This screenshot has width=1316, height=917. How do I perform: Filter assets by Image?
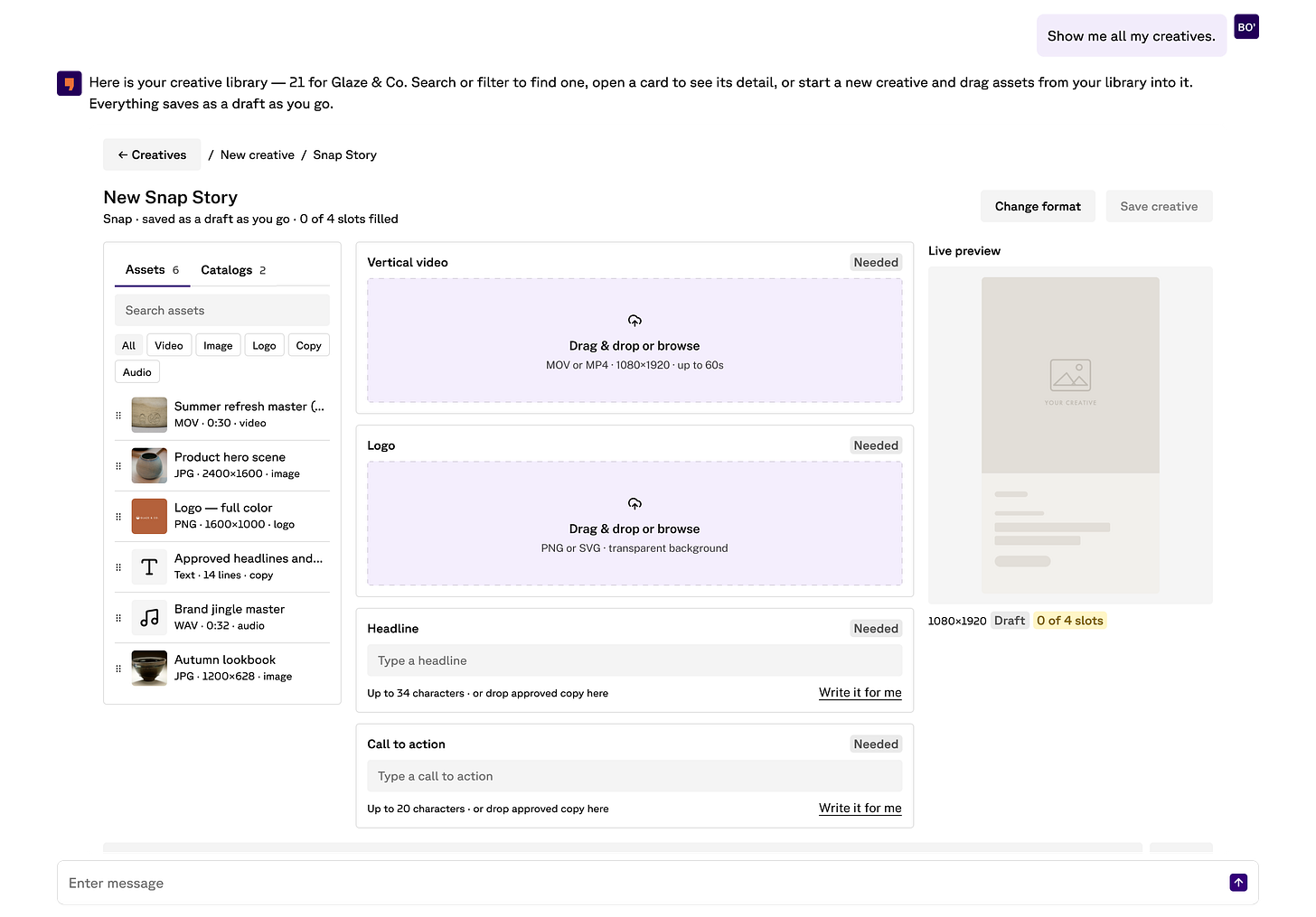click(x=218, y=345)
